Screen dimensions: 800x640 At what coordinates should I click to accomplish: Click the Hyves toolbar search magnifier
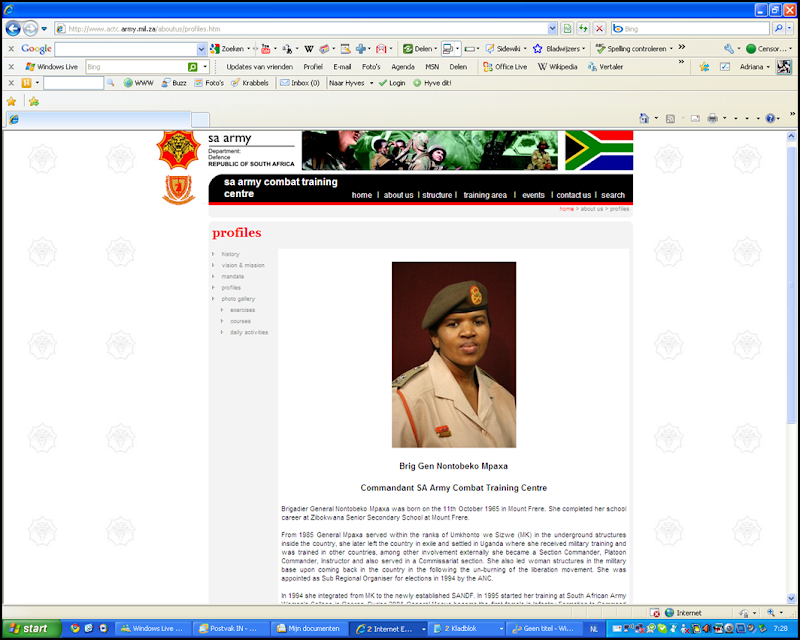coord(110,83)
